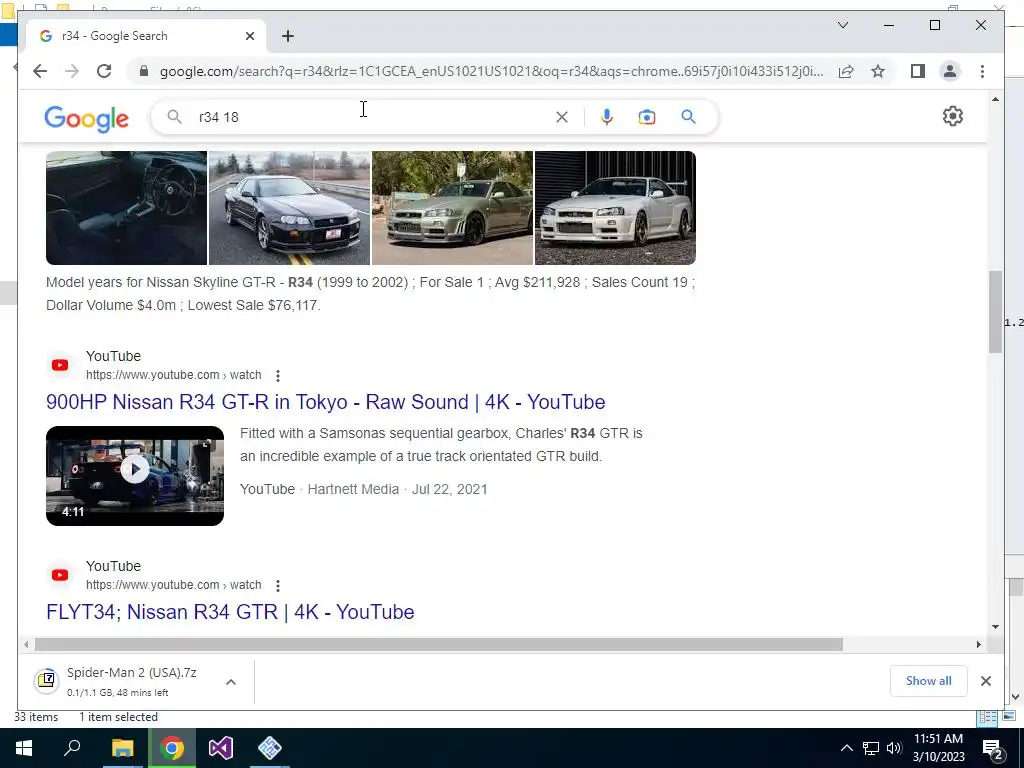Image resolution: width=1024 pixels, height=768 pixels.
Task: Open the R34 interior thumbnail
Action: tap(126, 208)
